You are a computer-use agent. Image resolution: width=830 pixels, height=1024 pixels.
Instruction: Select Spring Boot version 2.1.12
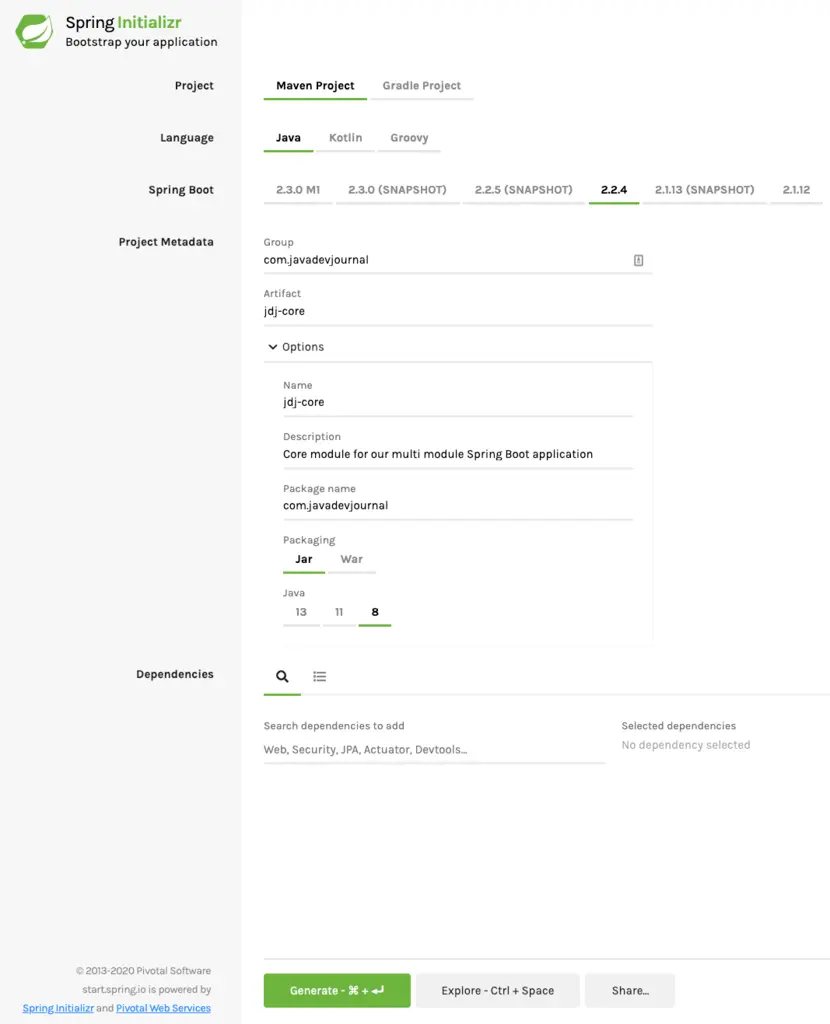point(796,190)
